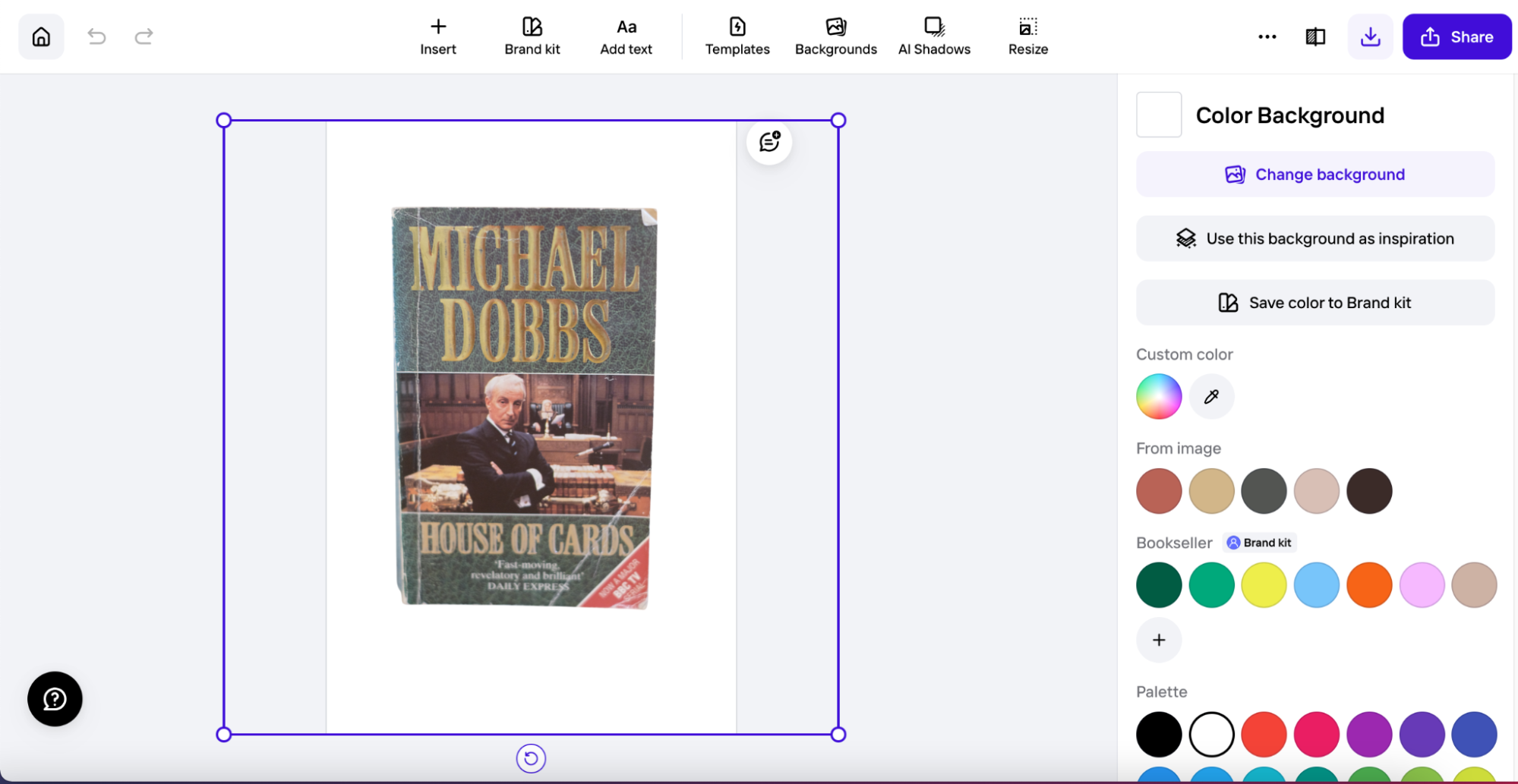Click Save color to Brand kit
Image resolution: width=1518 pixels, height=784 pixels.
[x=1315, y=303]
